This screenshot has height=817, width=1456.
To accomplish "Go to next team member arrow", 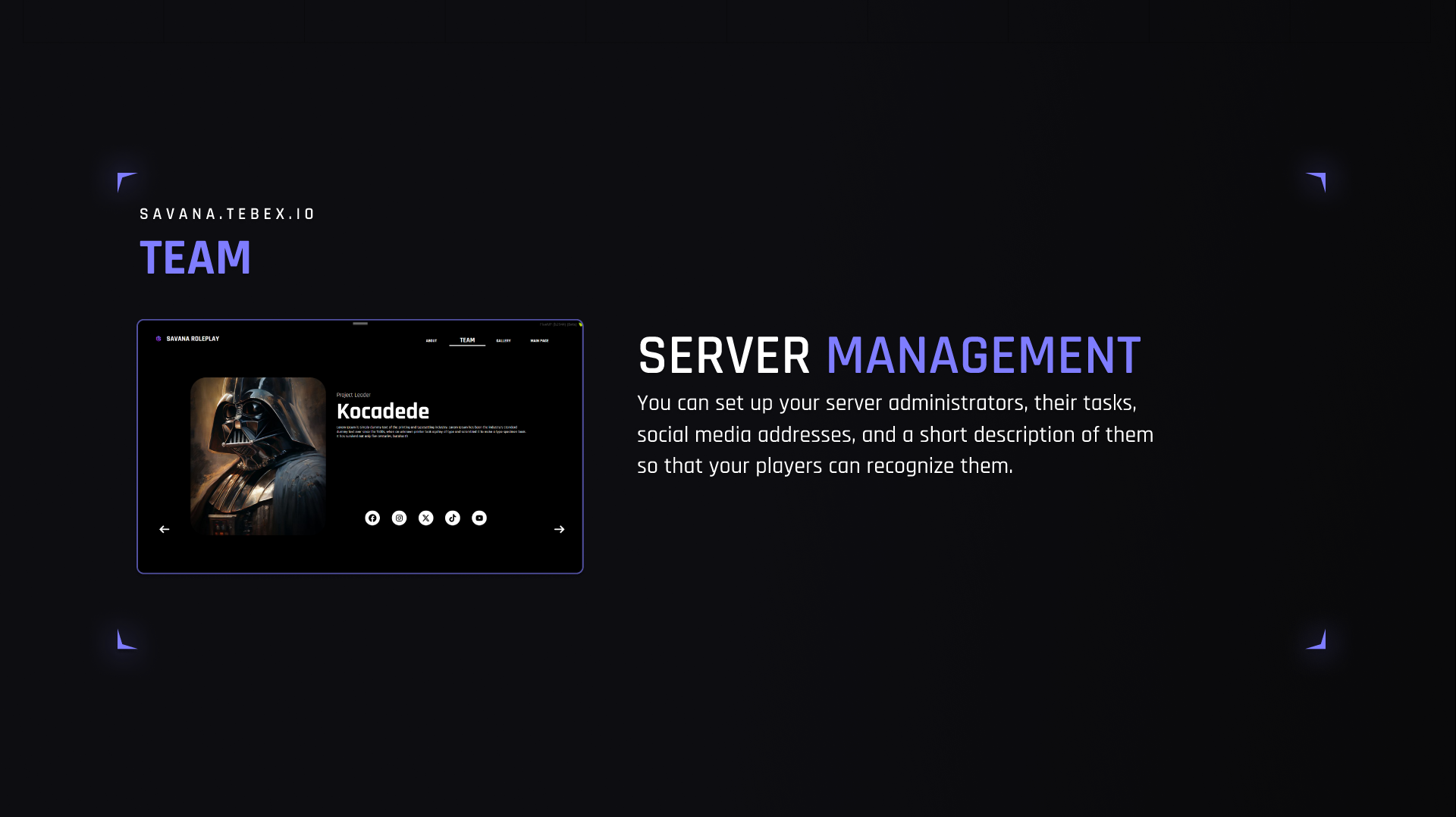I will coord(560,529).
